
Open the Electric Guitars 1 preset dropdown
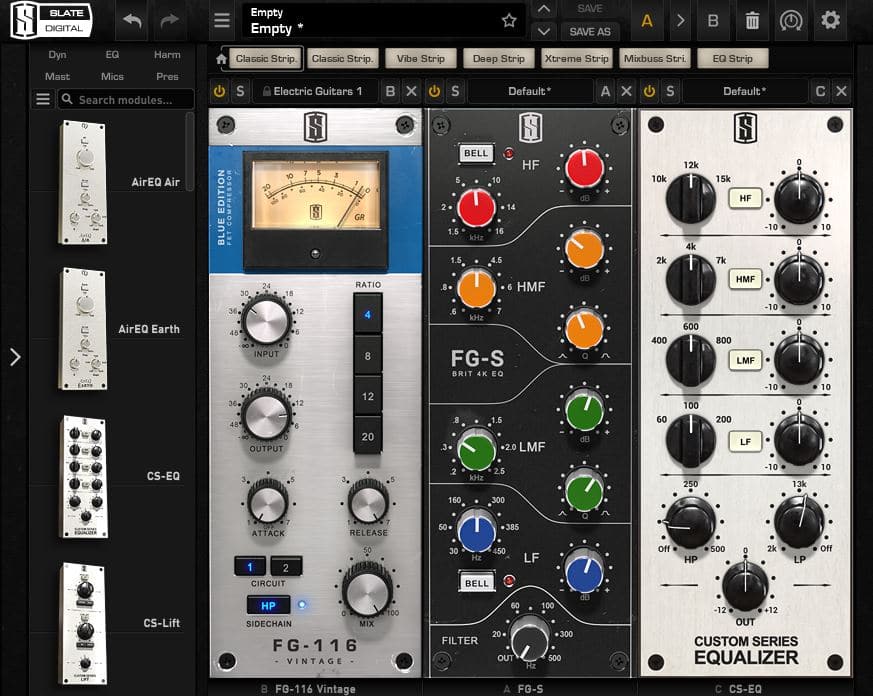[316, 91]
